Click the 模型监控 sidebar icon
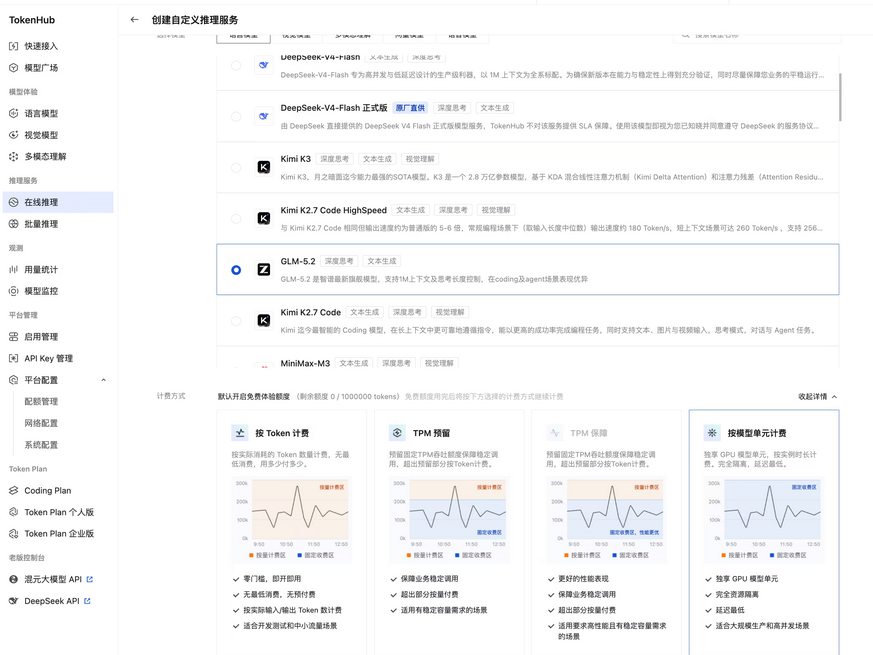The height and width of the screenshot is (655, 873). click(13, 291)
